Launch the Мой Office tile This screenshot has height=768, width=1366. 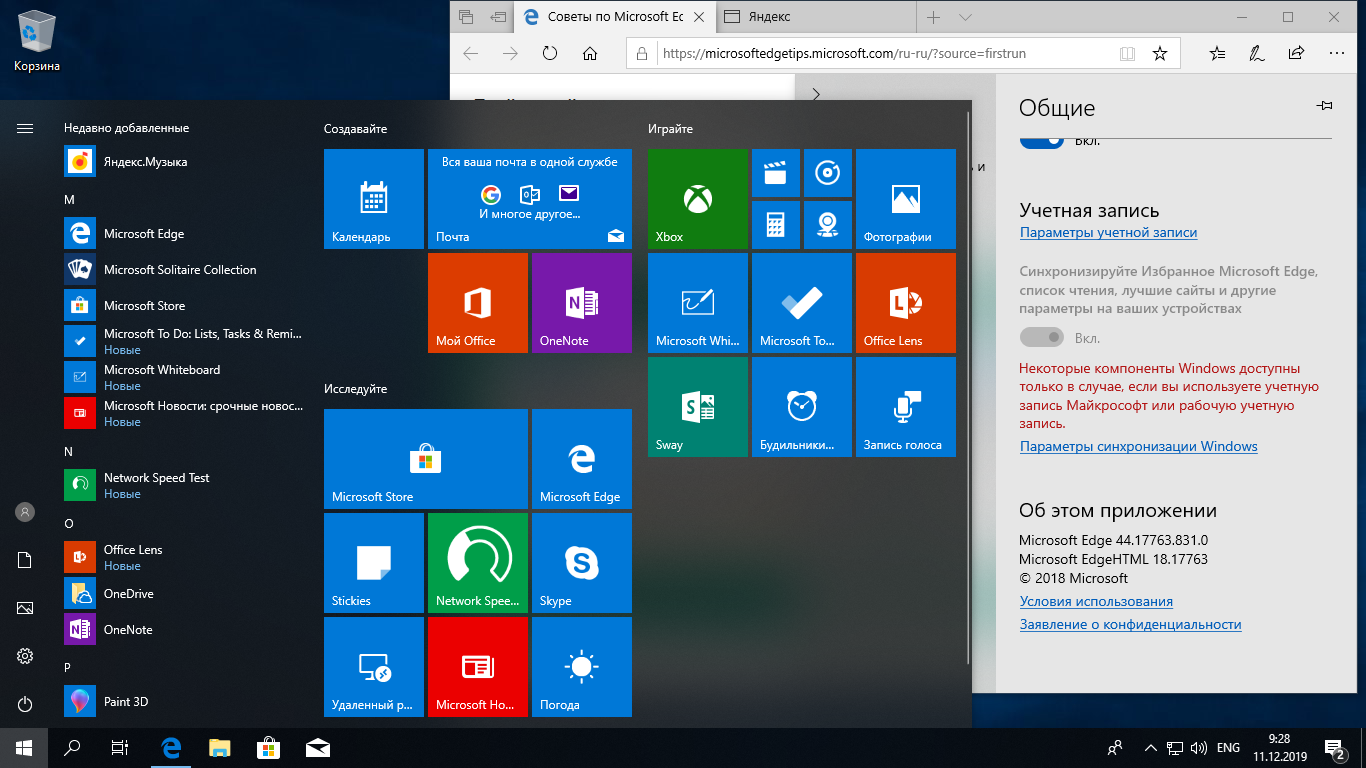[x=478, y=303]
